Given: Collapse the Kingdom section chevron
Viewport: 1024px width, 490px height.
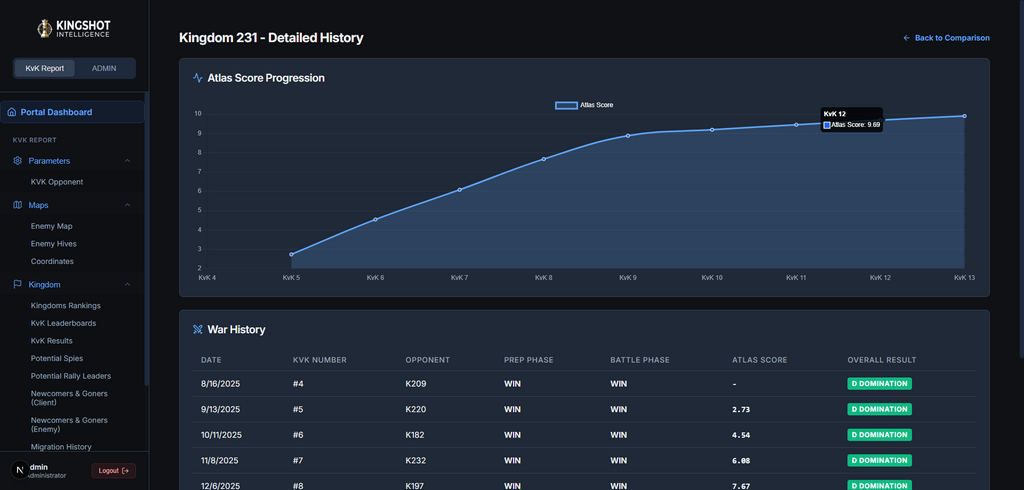Looking at the screenshot, I should pyautogui.click(x=127, y=285).
